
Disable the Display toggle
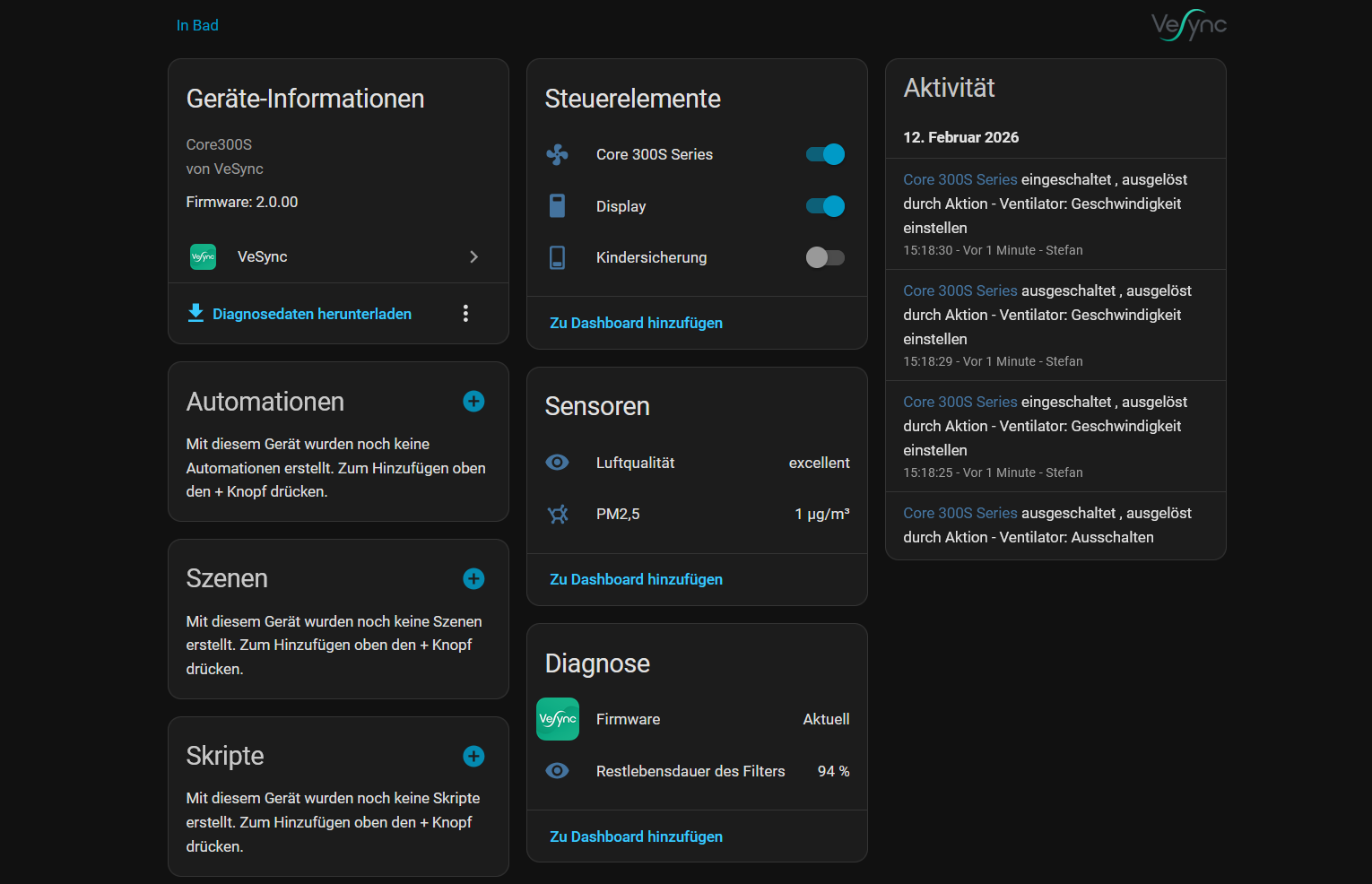coord(825,206)
